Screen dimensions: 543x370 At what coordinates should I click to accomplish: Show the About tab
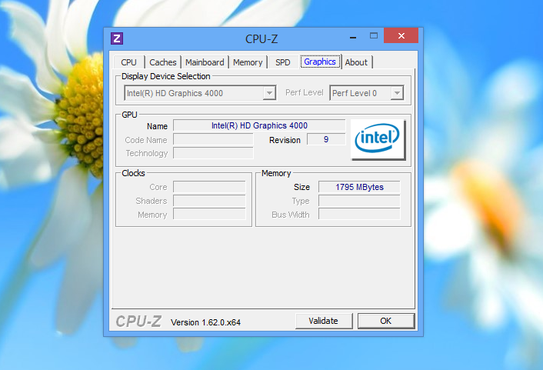pos(356,62)
